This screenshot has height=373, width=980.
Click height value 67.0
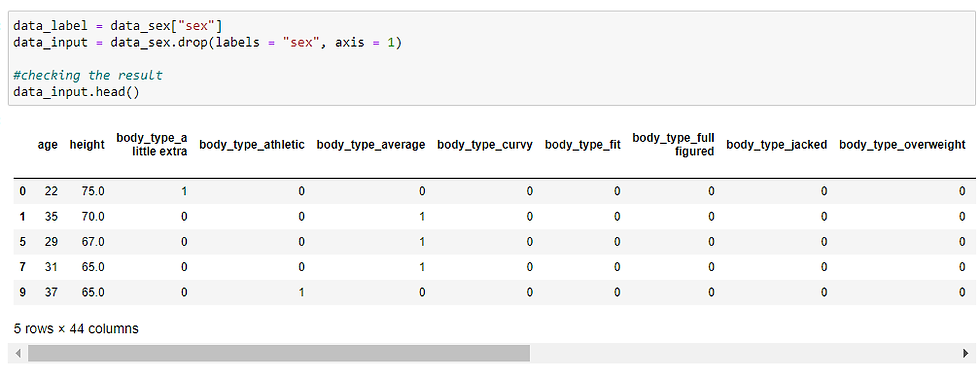click(x=92, y=242)
